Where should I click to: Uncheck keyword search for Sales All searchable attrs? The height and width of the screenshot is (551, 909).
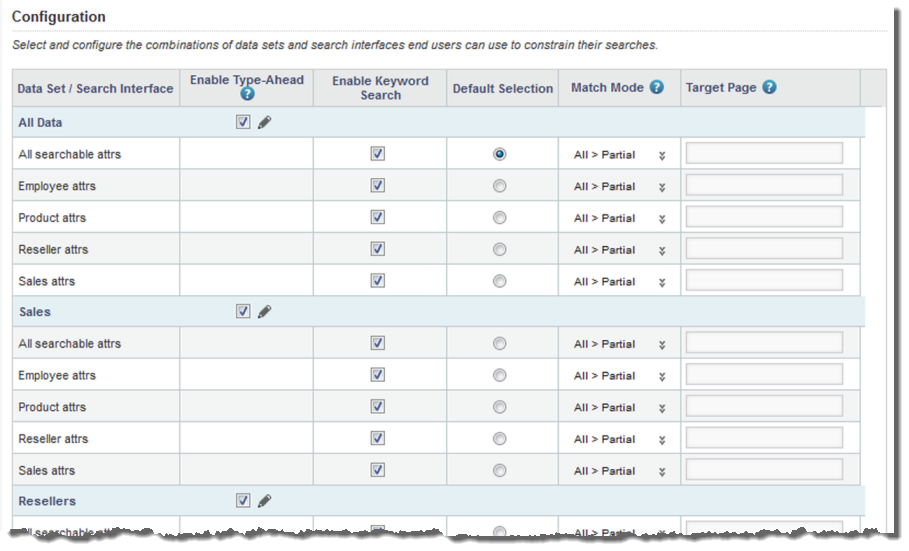pos(377,343)
